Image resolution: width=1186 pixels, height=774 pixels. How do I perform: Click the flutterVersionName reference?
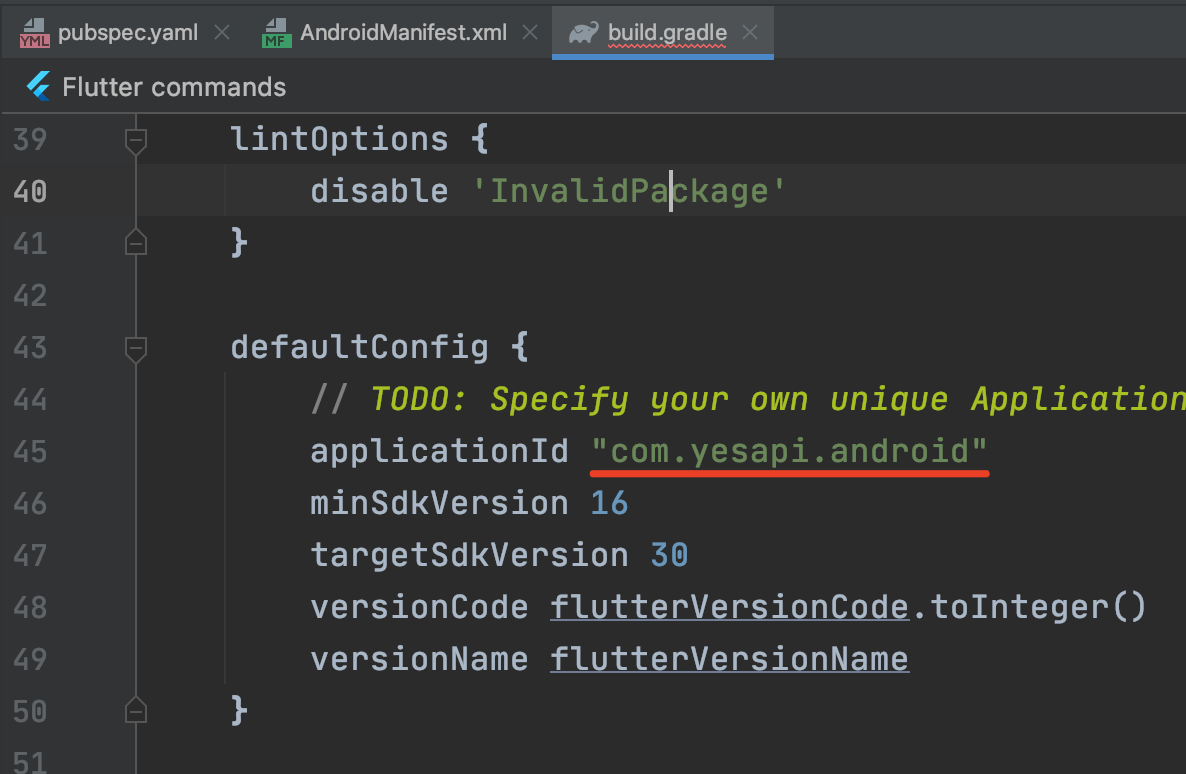[729, 659]
